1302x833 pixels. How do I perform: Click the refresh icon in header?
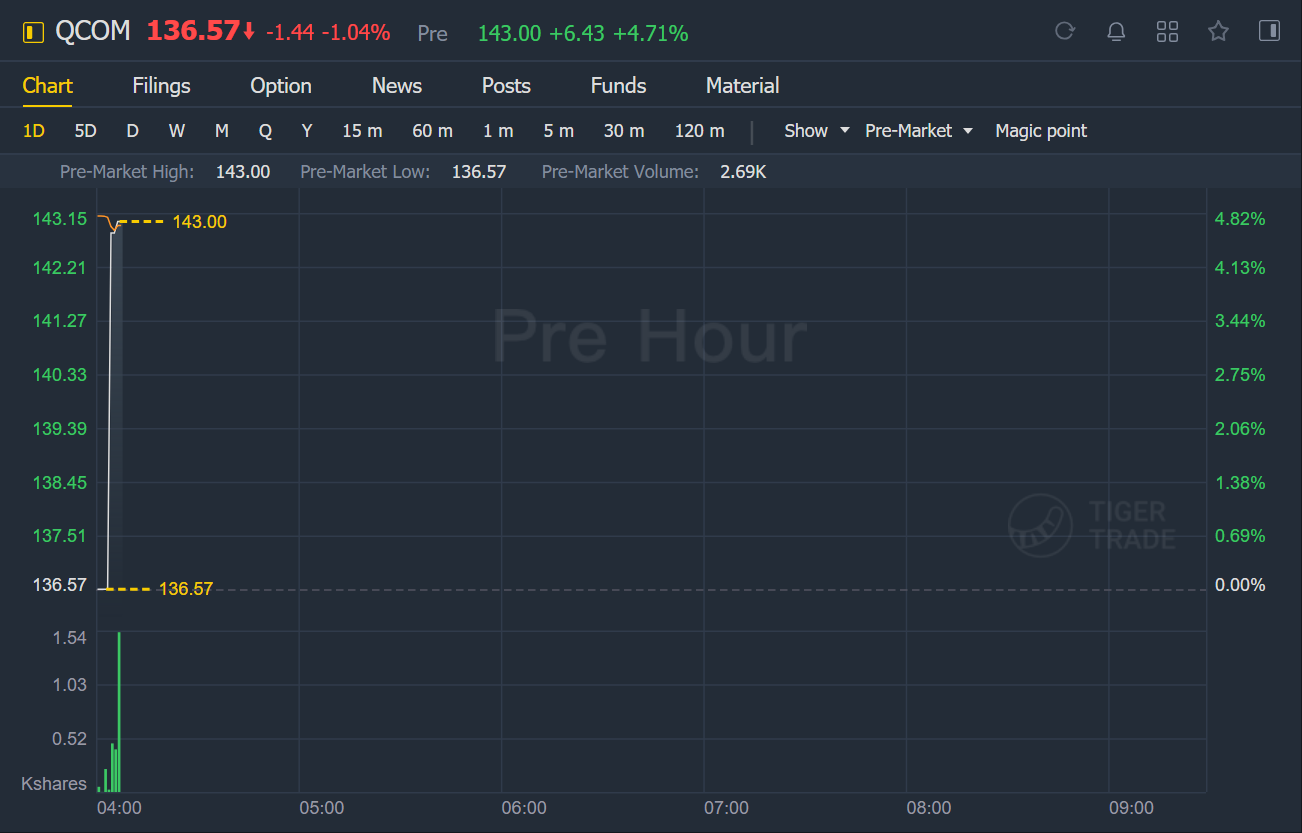coord(1065,31)
